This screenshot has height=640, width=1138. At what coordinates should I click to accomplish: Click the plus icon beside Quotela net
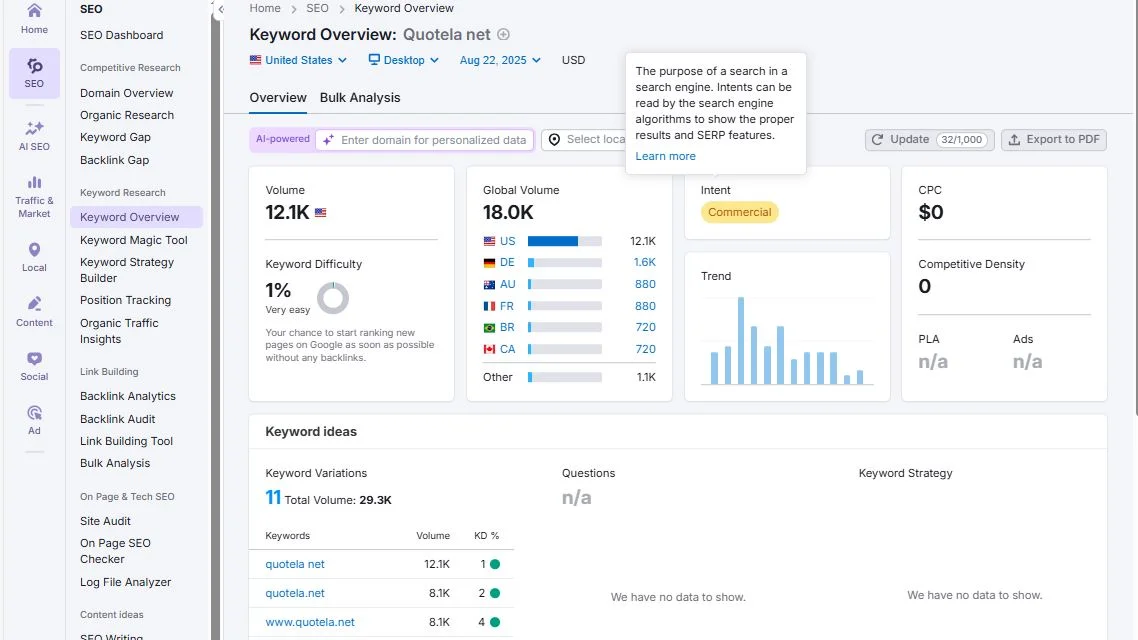coord(503,33)
